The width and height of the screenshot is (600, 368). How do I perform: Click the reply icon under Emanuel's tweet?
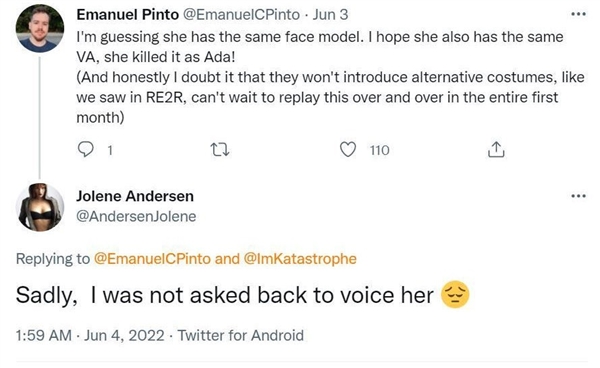click(85, 150)
